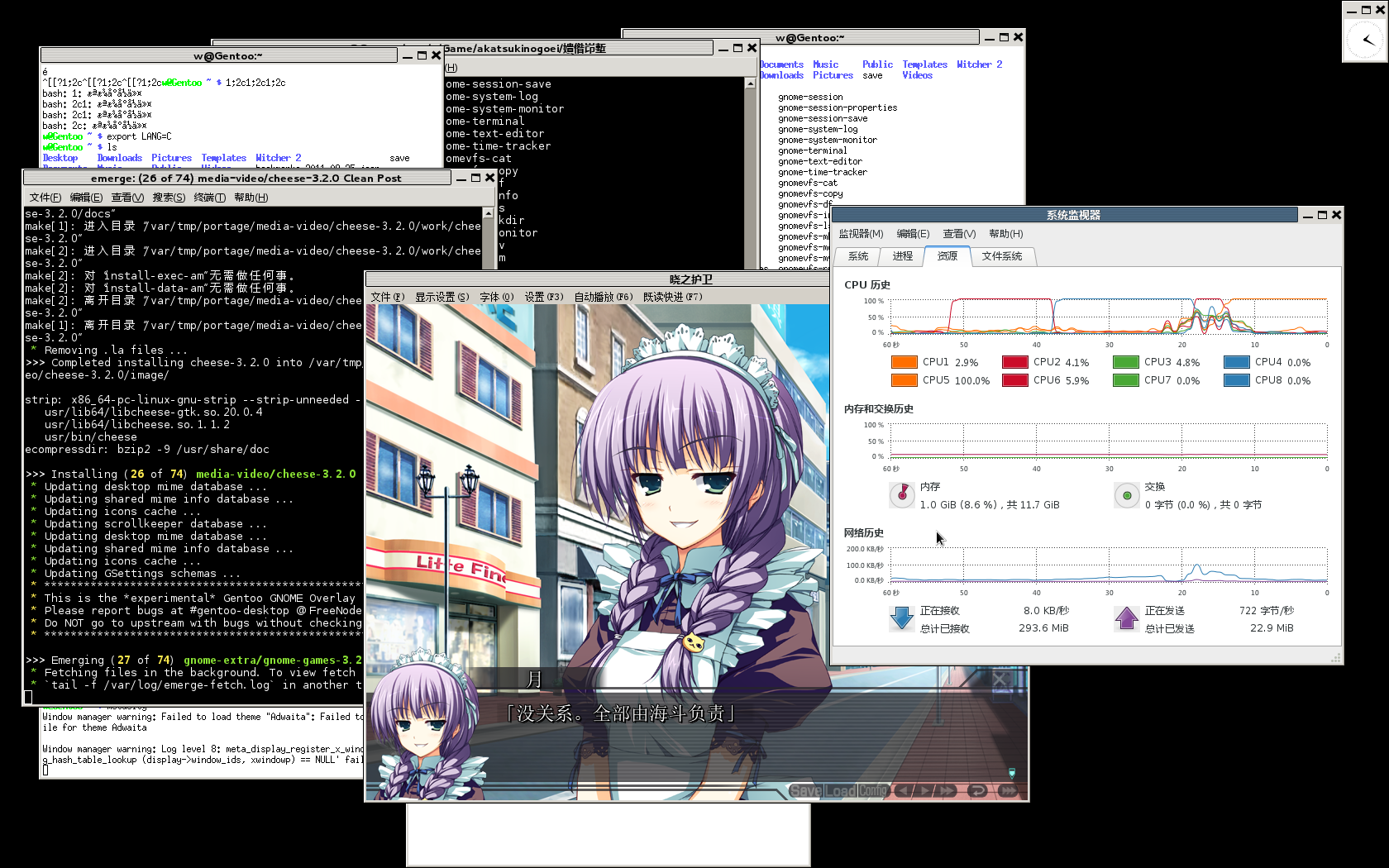Click the swap circle icon in system monitor
Image resolution: width=1389 pixels, height=868 pixels.
1126,495
